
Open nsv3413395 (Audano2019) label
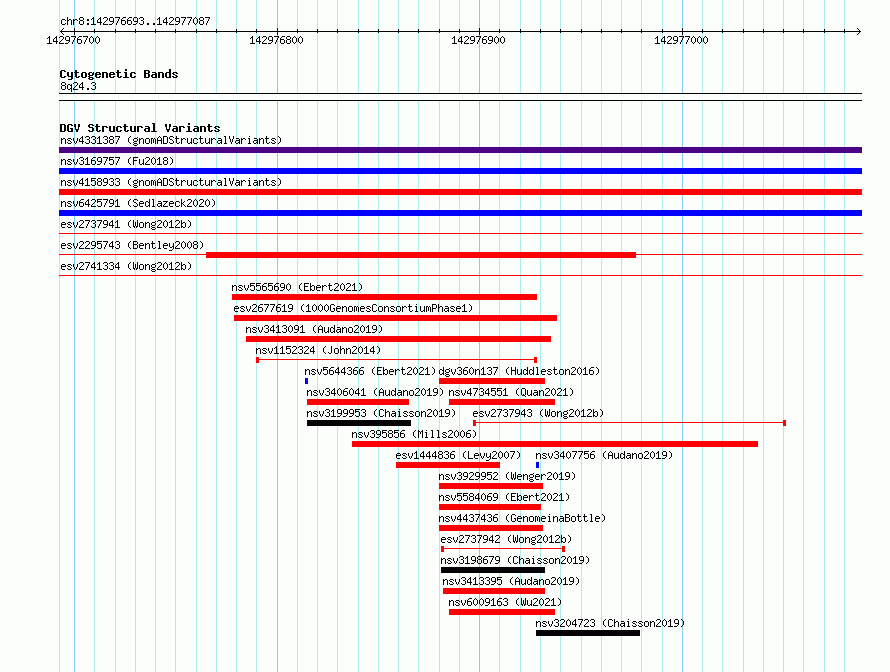[x=511, y=581]
